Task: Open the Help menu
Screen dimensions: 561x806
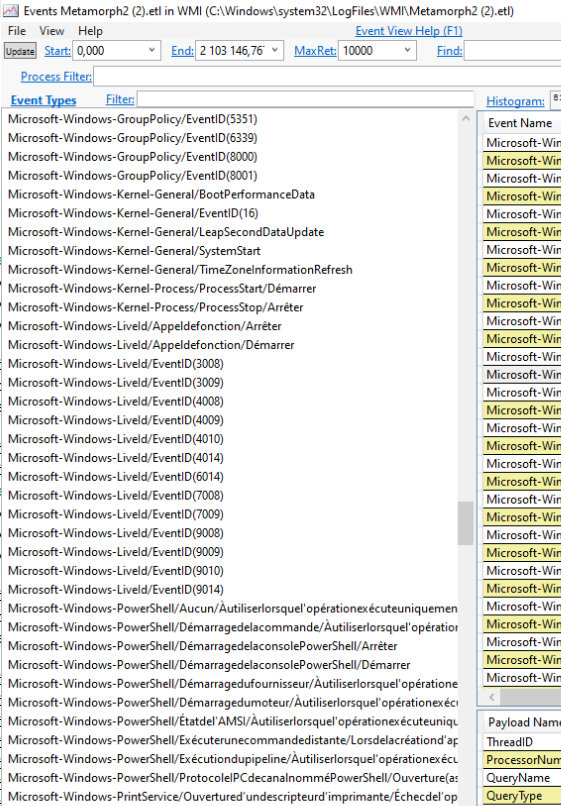Action: click(x=91, y=31)
